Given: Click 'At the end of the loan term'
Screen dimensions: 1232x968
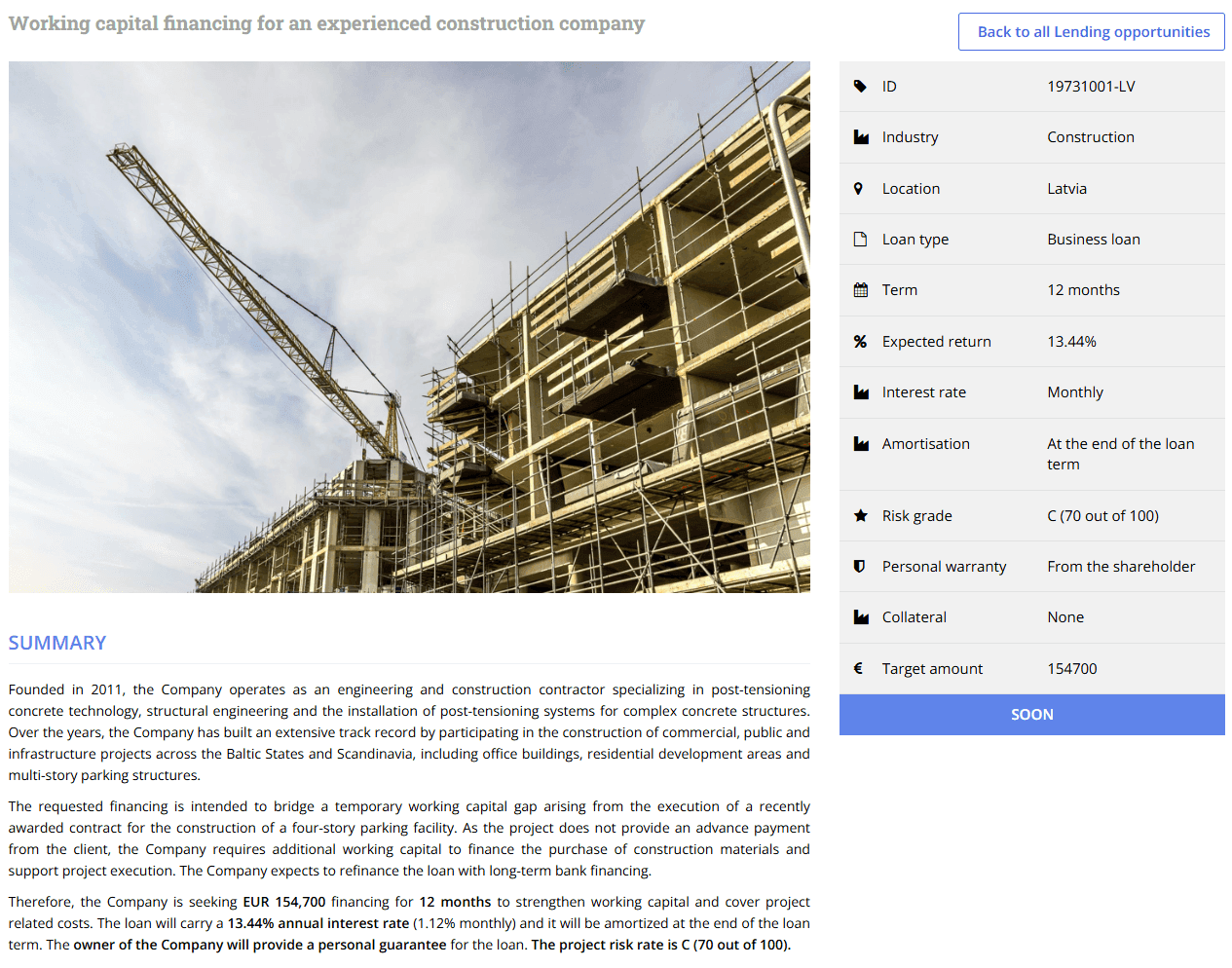Looking at the screenshot, I should click(x=1121, y=454).
